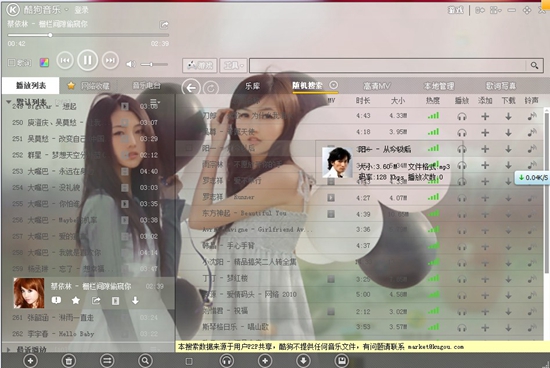Switch to the 网络收藏 favorites tab

[x=90, y=86]
